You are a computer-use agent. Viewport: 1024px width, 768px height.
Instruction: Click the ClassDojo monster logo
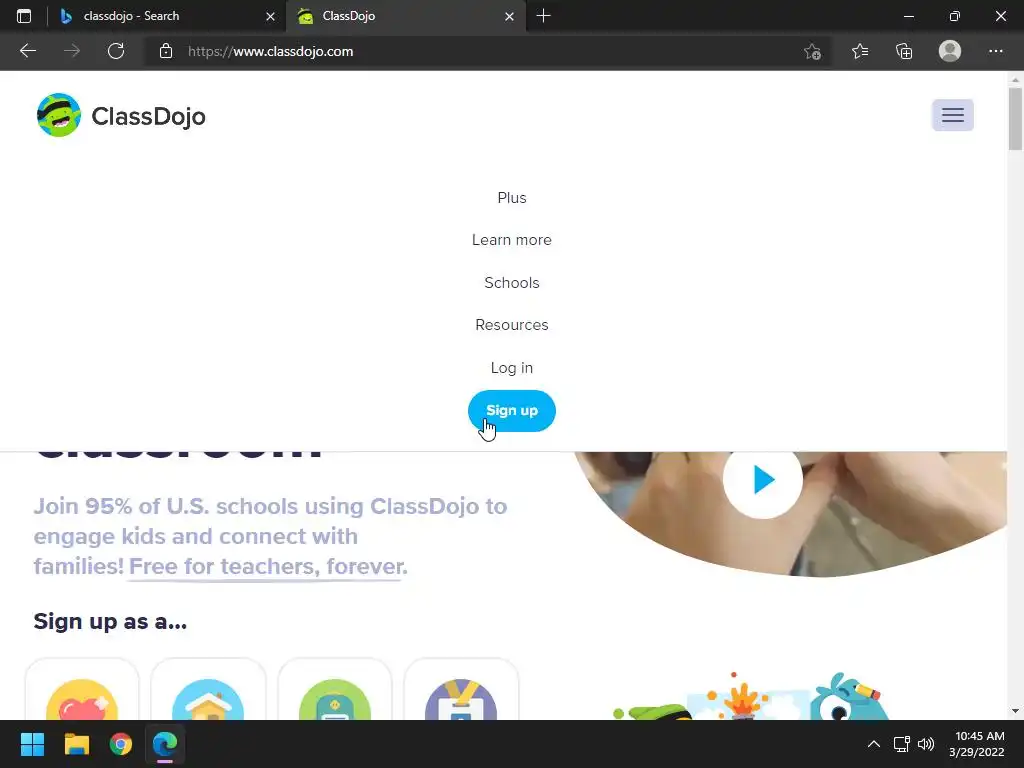pos(59,115)
